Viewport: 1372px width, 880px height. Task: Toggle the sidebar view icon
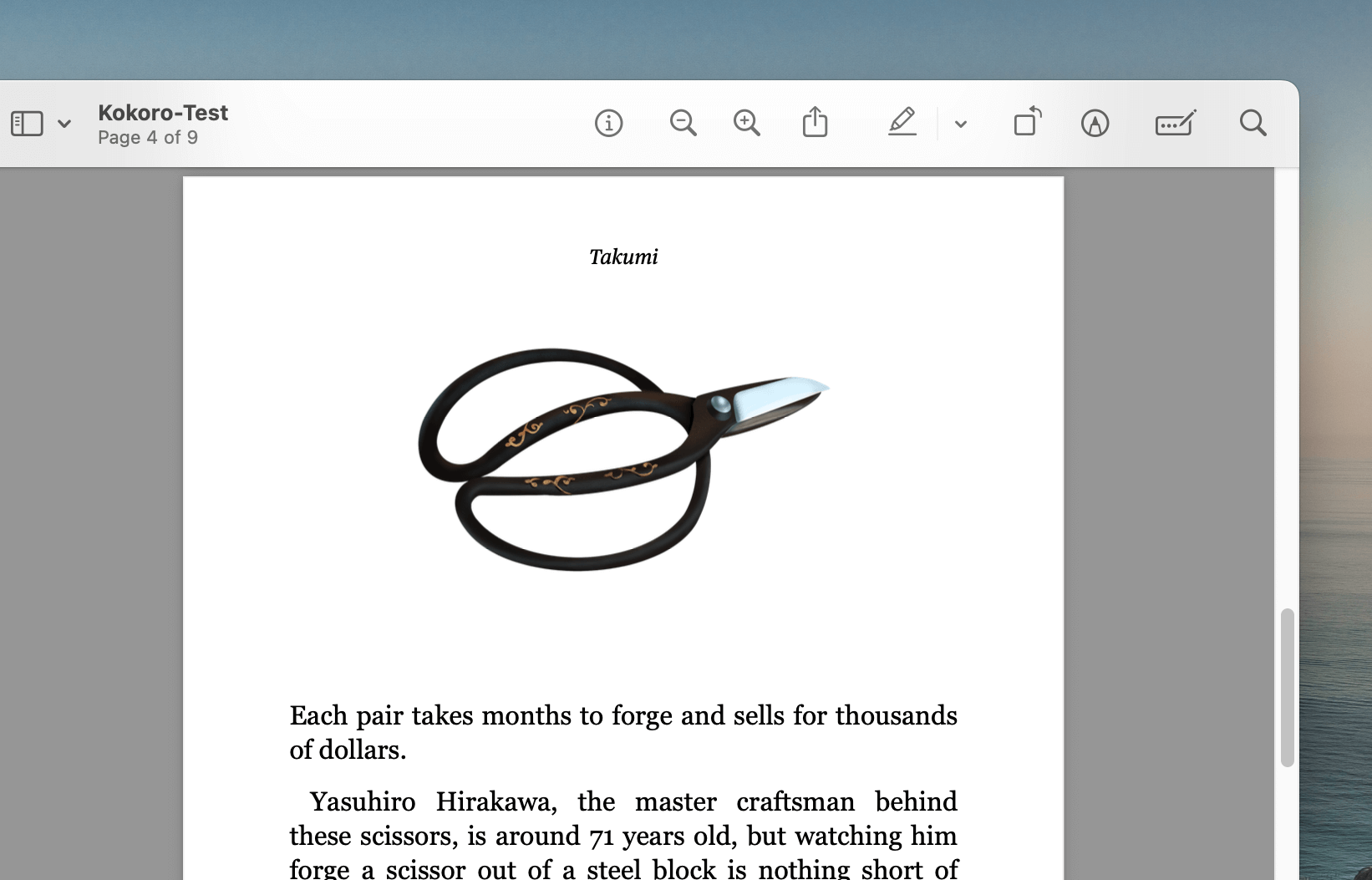pyautogui.click(x=27, y=124)
